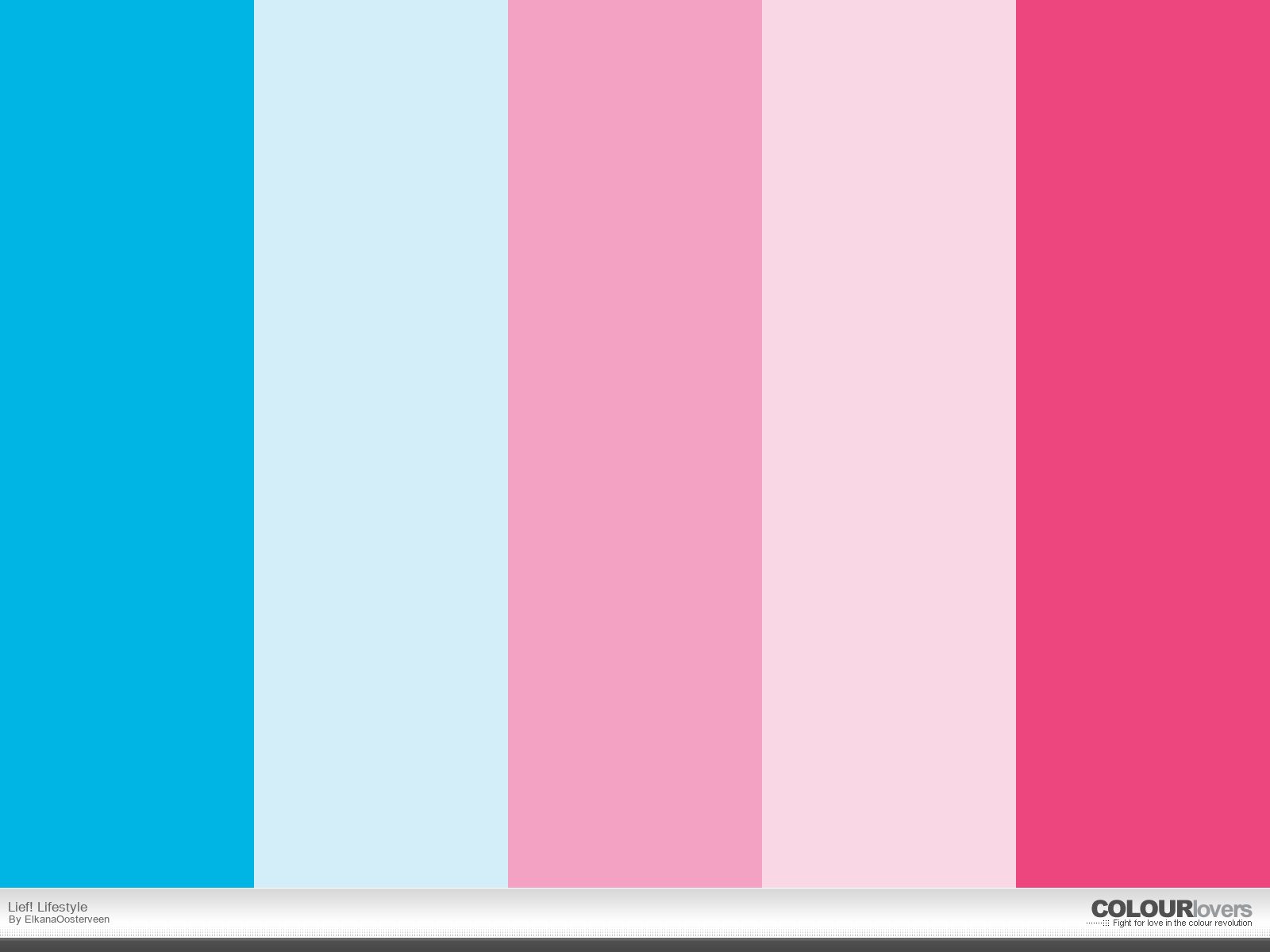Click the tagline 'Fight for love in the colour revolution'
This screenshot has height=952, width=1270.
1182,923
